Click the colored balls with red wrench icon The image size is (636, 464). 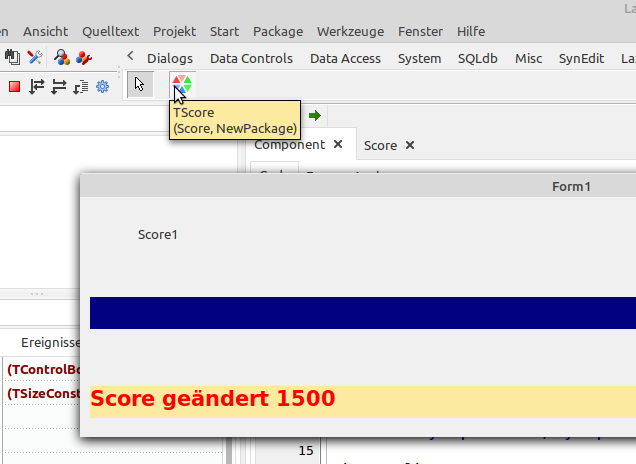[x=84, y=58]
